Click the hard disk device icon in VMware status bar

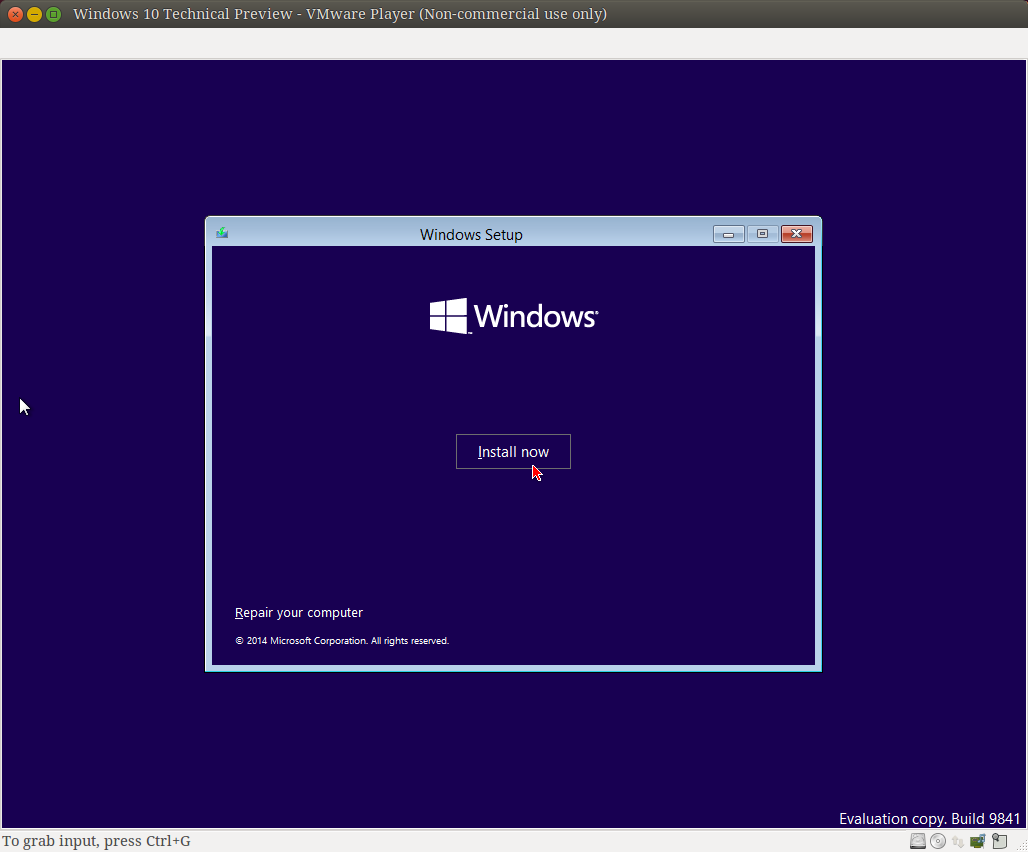pyautogui.click(x=918, y=841)
